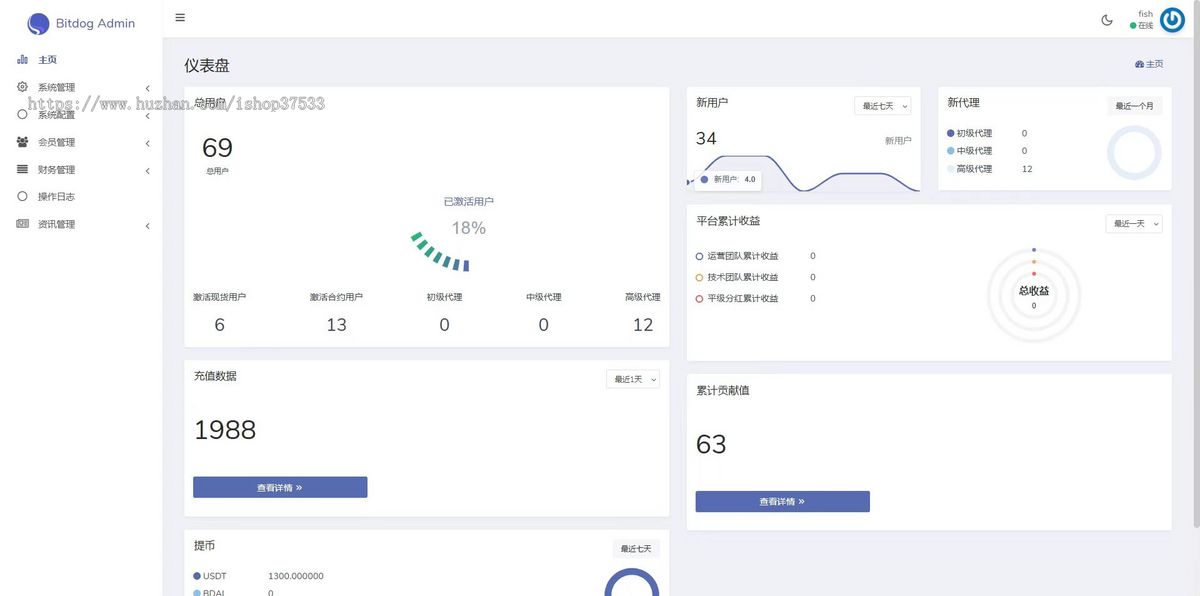1200x596 pixels.
Task: Click the 34 新用户 count
Action: (706, 138)
